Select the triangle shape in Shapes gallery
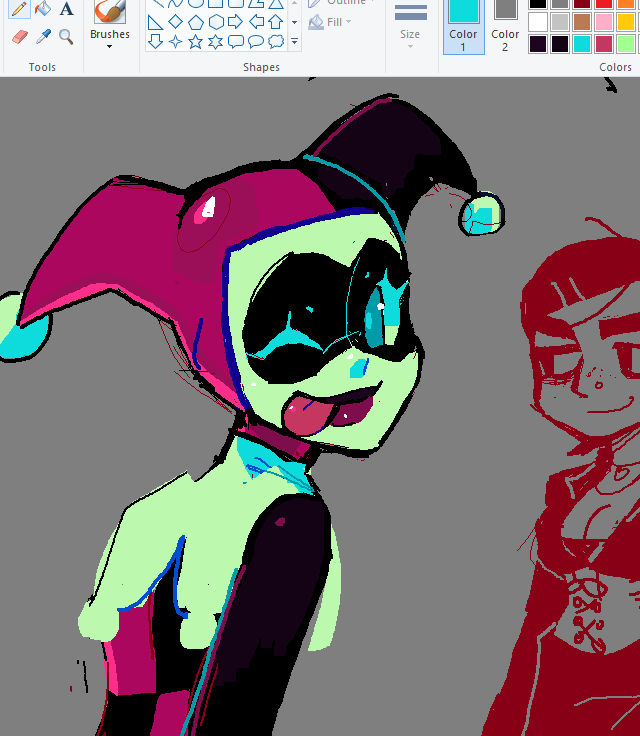640x736 pixels. tap(276, 4)
